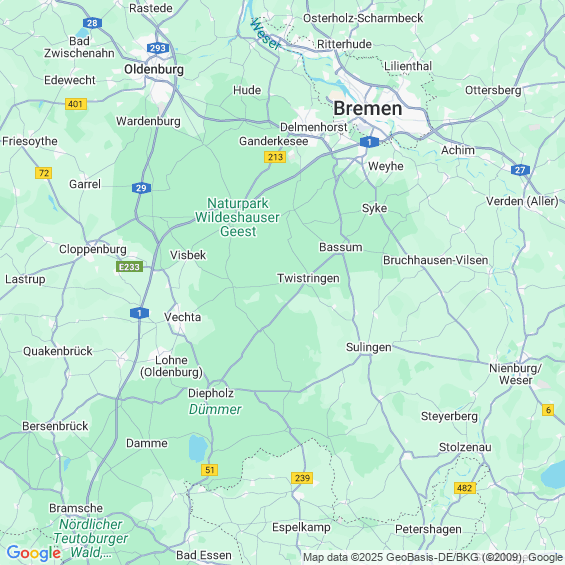
Task: Click the yellow 6 road shield
Action: (x=548, y=410)
